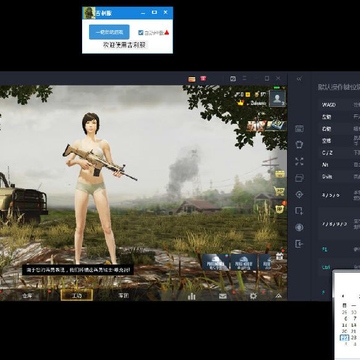
Task: Select the 空格 key mapping row
Action: 339,141
